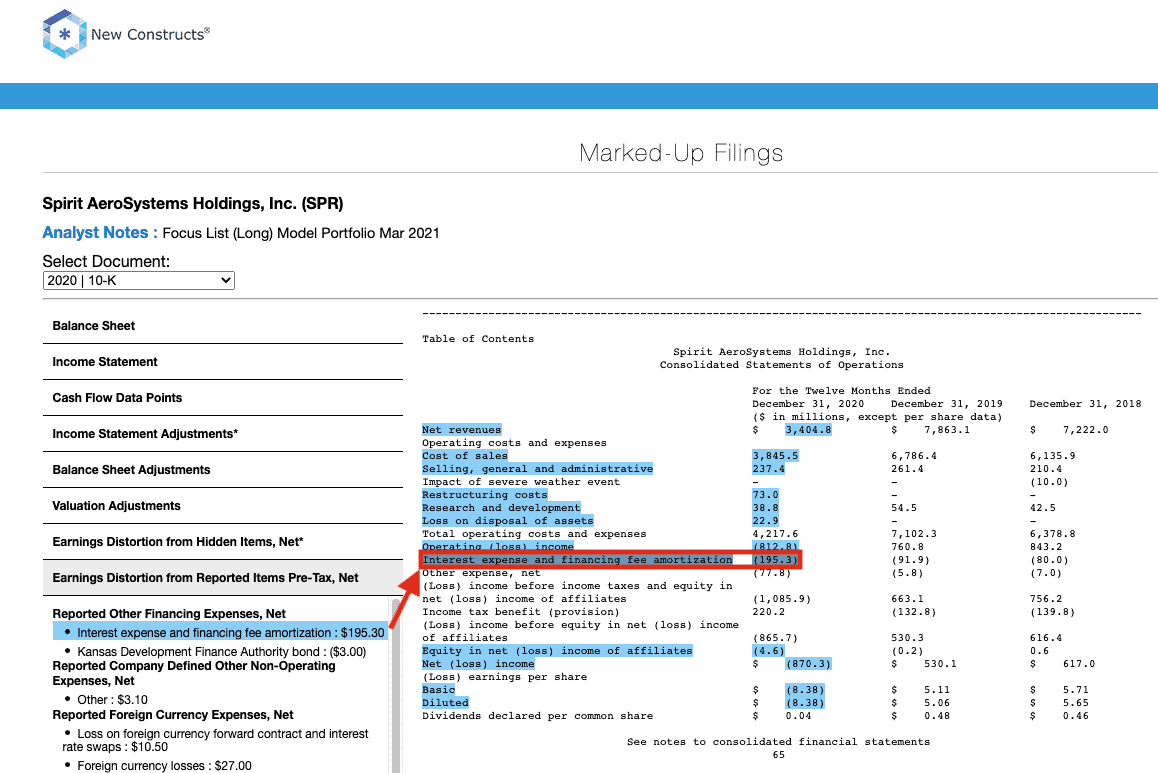
Task: Click the highlighted Diluted earnings per share label
Action: pos(445,703)
